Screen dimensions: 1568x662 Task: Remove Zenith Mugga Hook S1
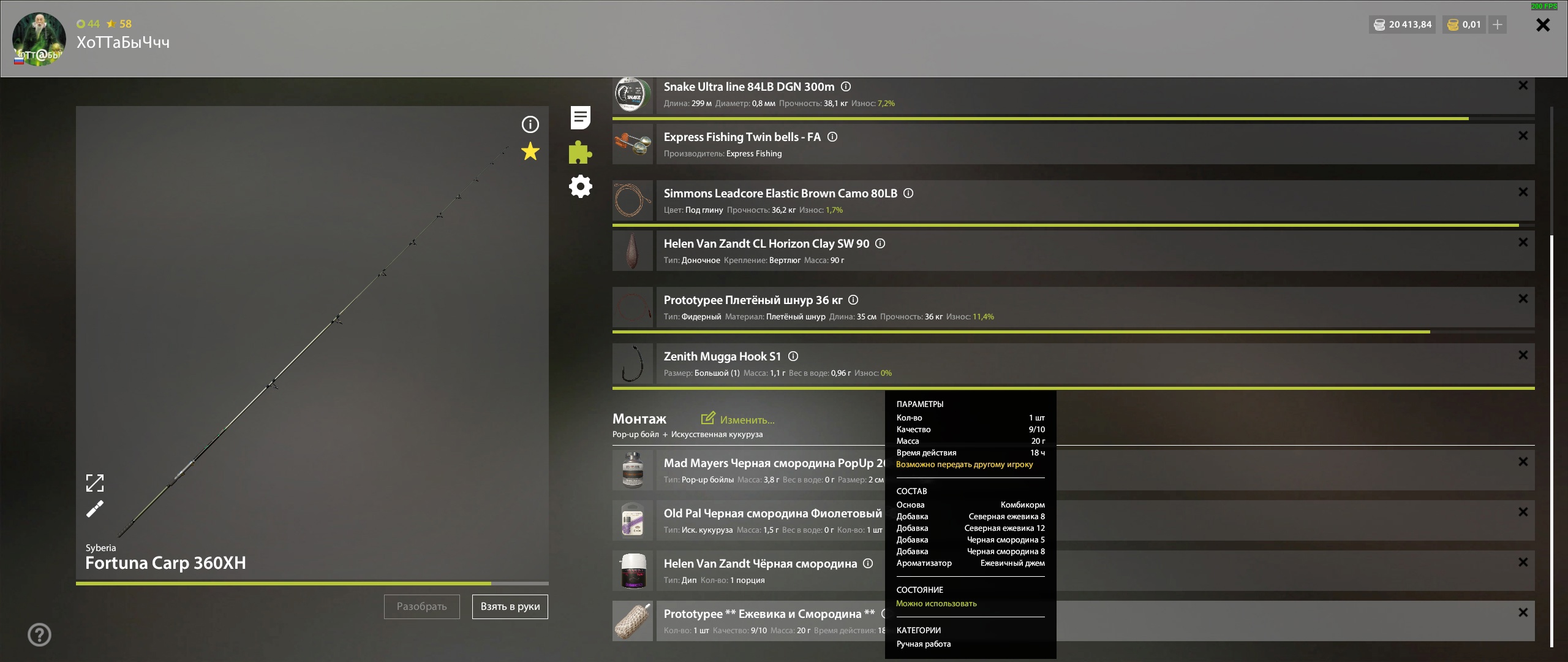tap(1523, 355)
